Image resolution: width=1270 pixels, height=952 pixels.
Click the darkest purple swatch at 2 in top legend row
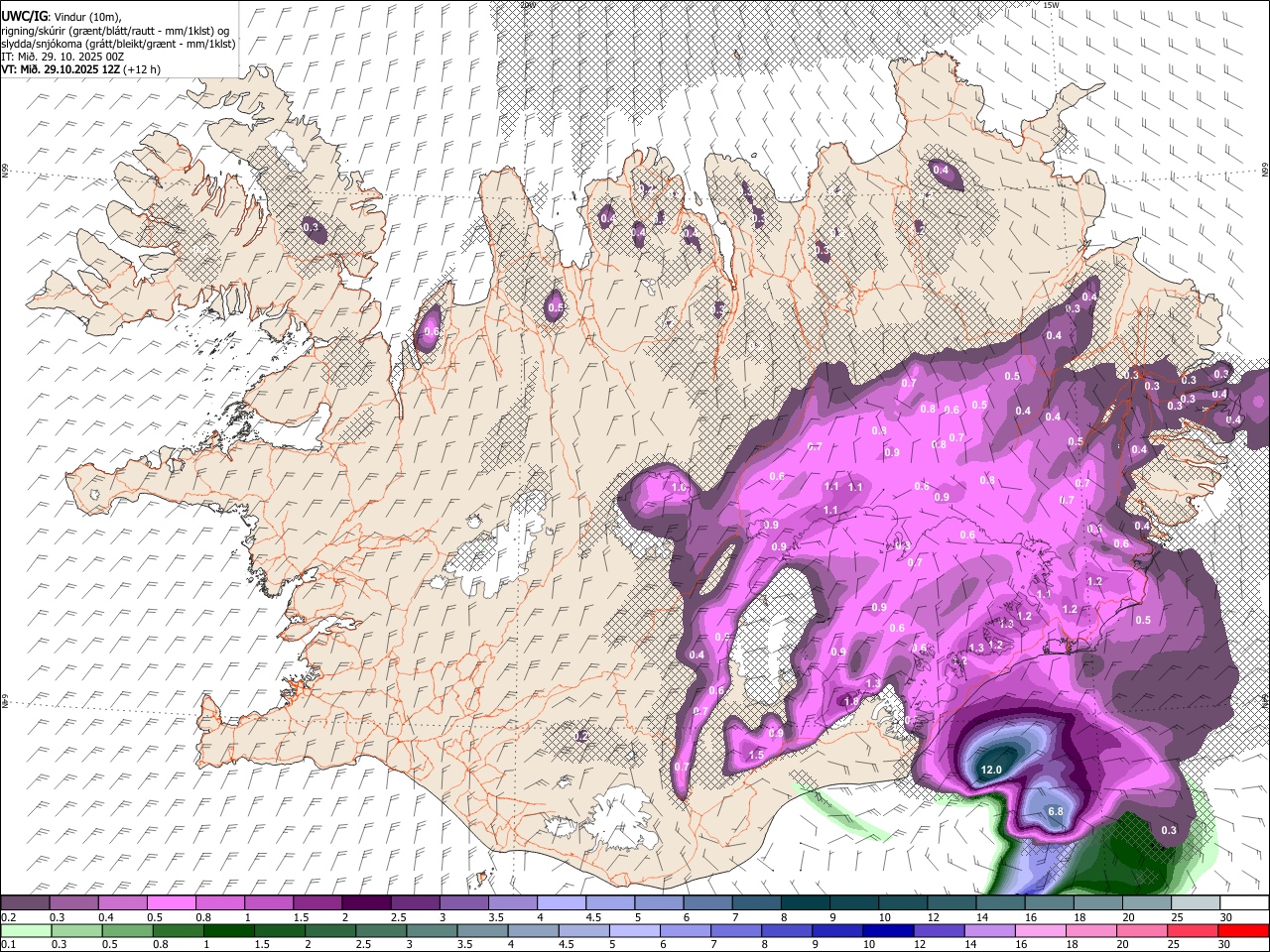point(366,903)
